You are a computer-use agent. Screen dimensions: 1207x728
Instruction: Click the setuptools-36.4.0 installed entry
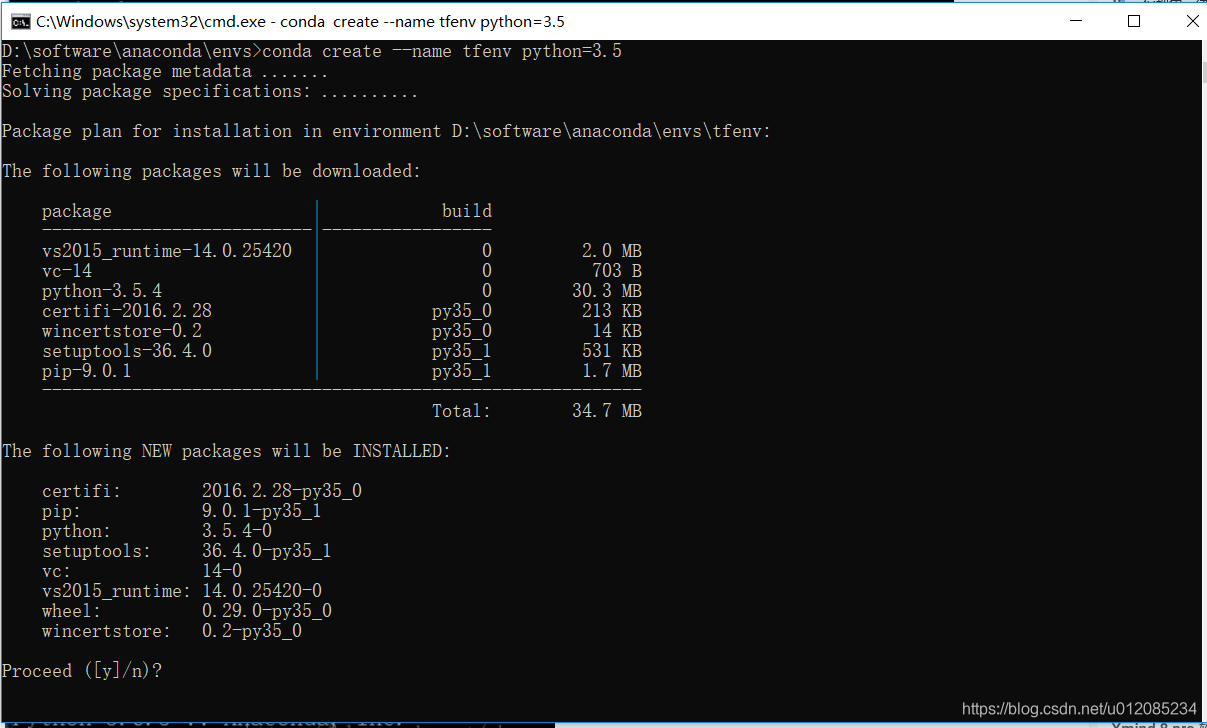coord(185,550)
